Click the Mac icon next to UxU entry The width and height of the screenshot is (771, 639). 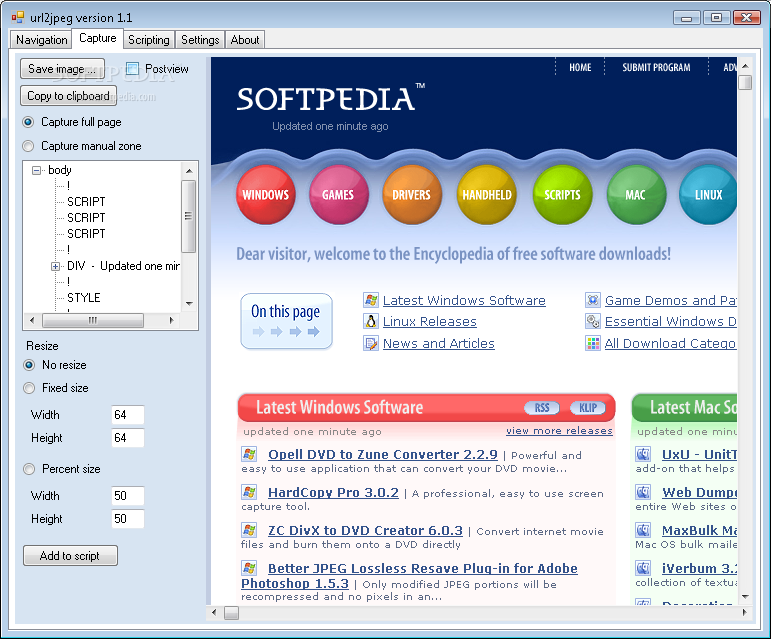point(643,454)
